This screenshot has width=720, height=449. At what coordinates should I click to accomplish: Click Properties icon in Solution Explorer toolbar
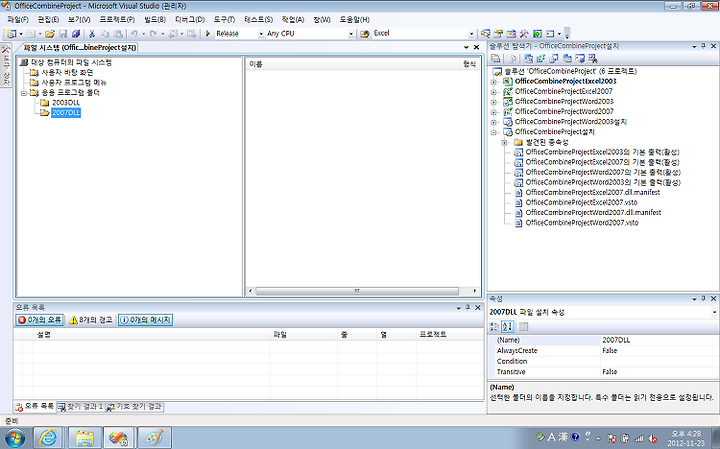click(x=495, y=58)
